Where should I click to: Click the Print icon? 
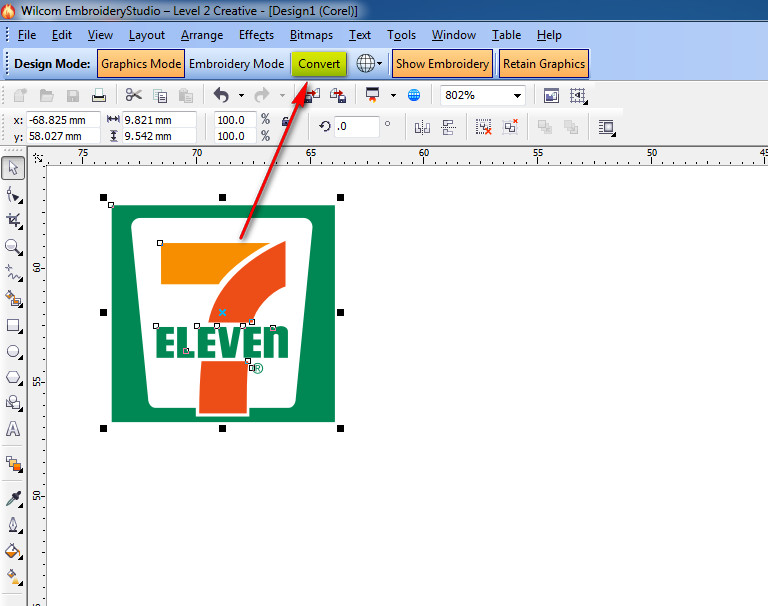point(99,95)
